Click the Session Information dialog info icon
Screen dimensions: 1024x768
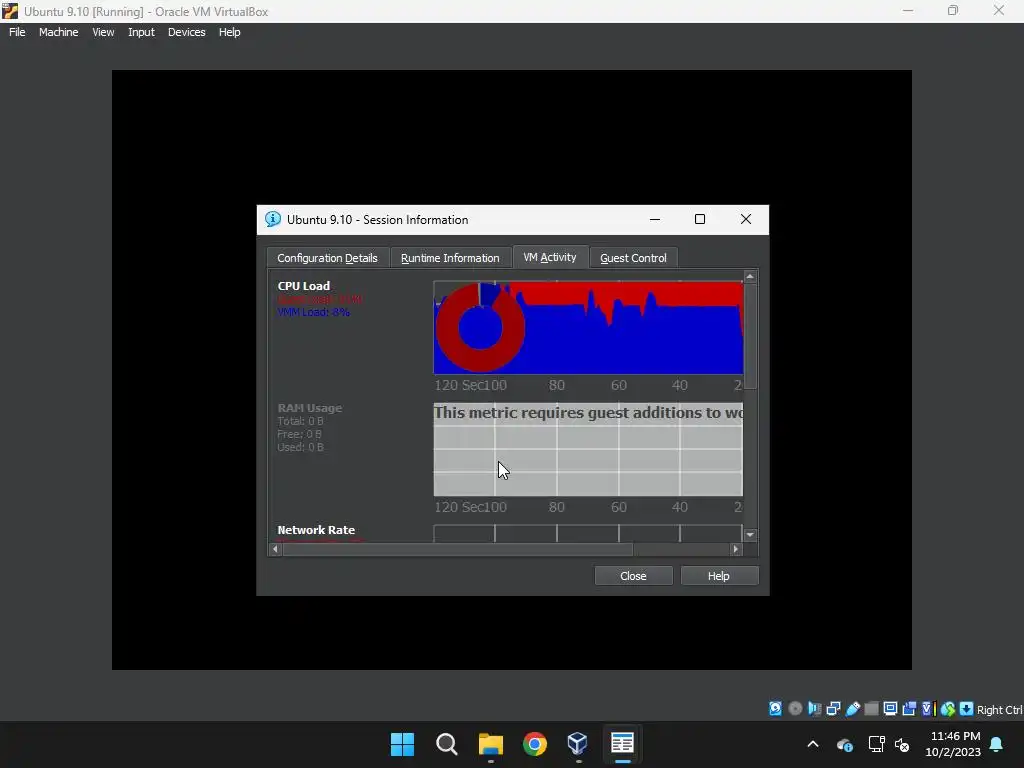pos(272,219)
